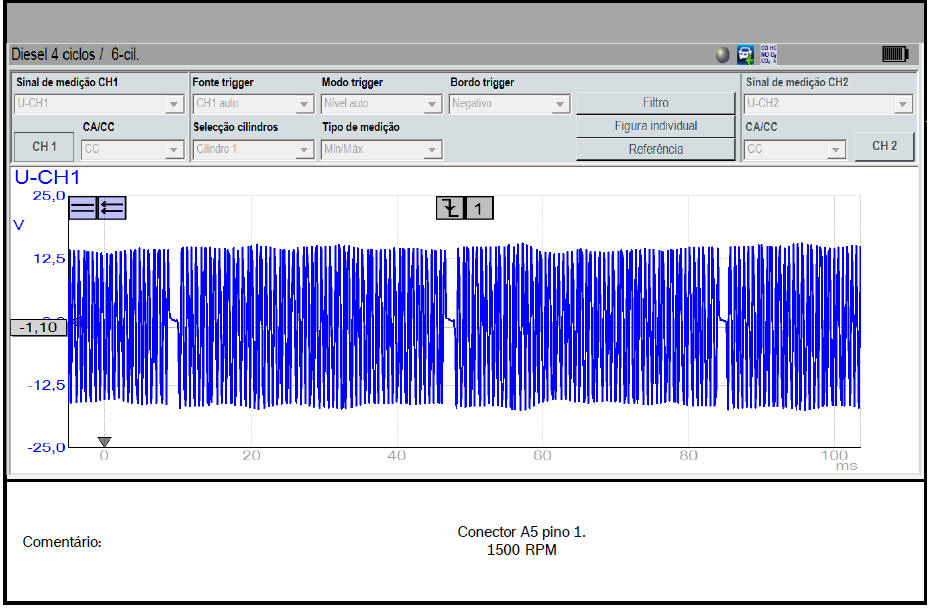Screen dimensions: 930x608
Task: Click the battery status icon
Action: pos(894,54)
